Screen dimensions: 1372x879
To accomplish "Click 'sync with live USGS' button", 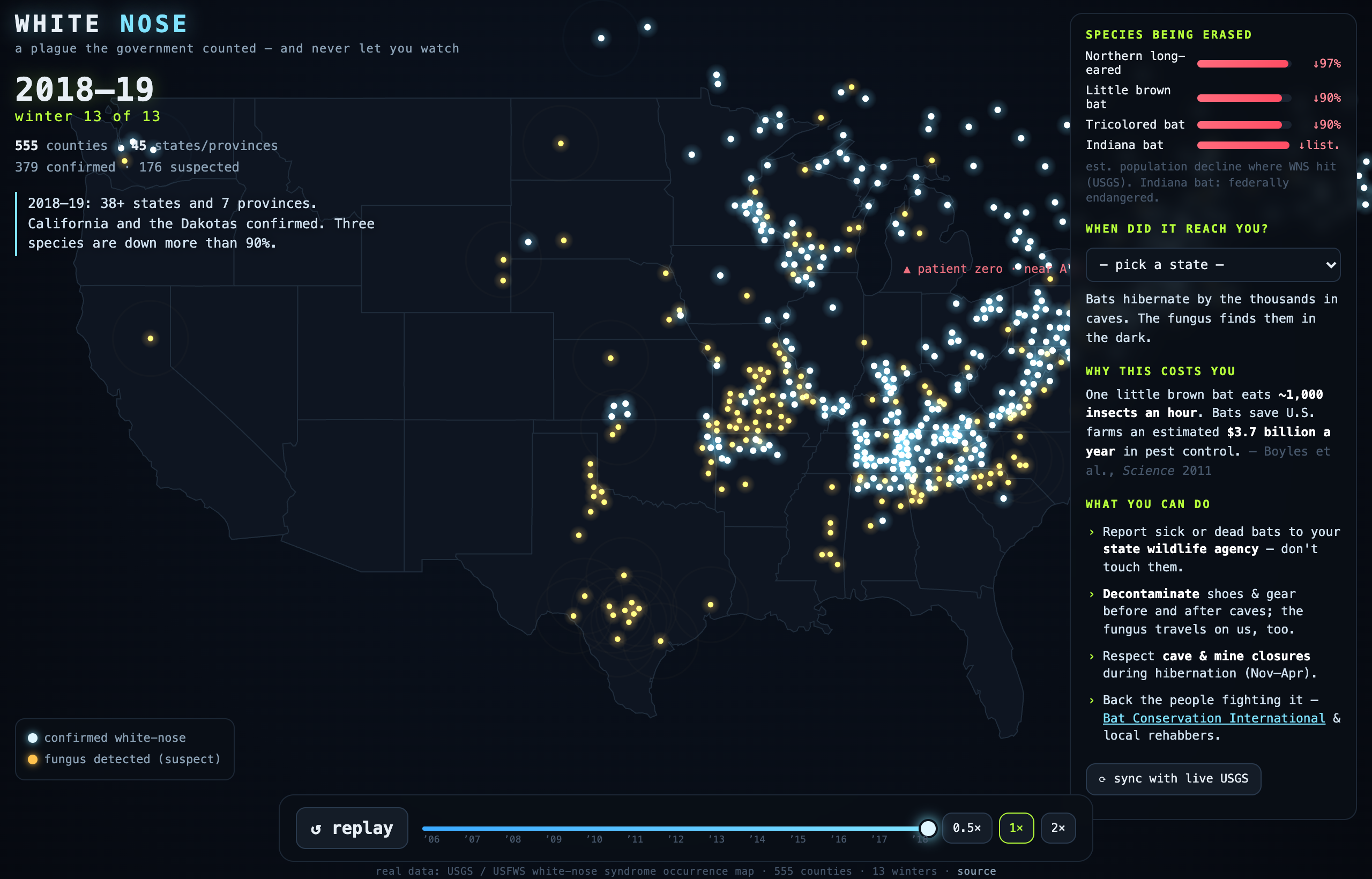I will (1173, 779).
